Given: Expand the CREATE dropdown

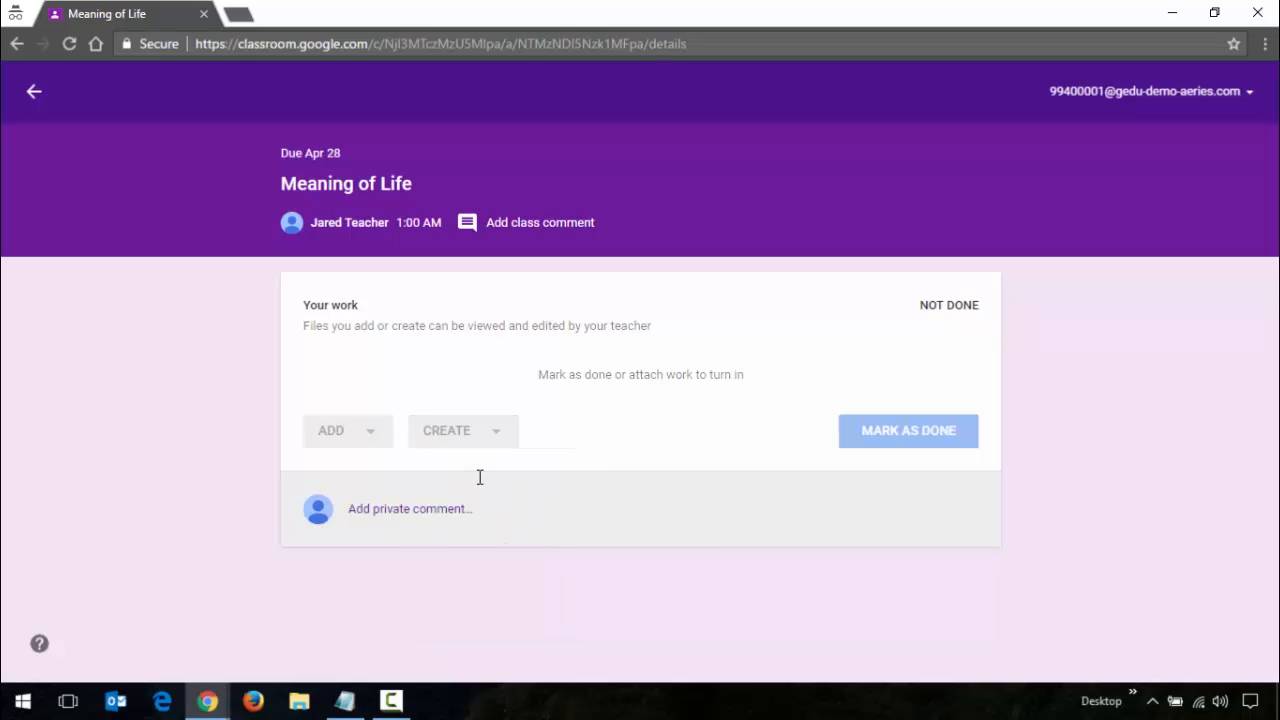Looking at the screenshot, I should (x=462, y=431).
